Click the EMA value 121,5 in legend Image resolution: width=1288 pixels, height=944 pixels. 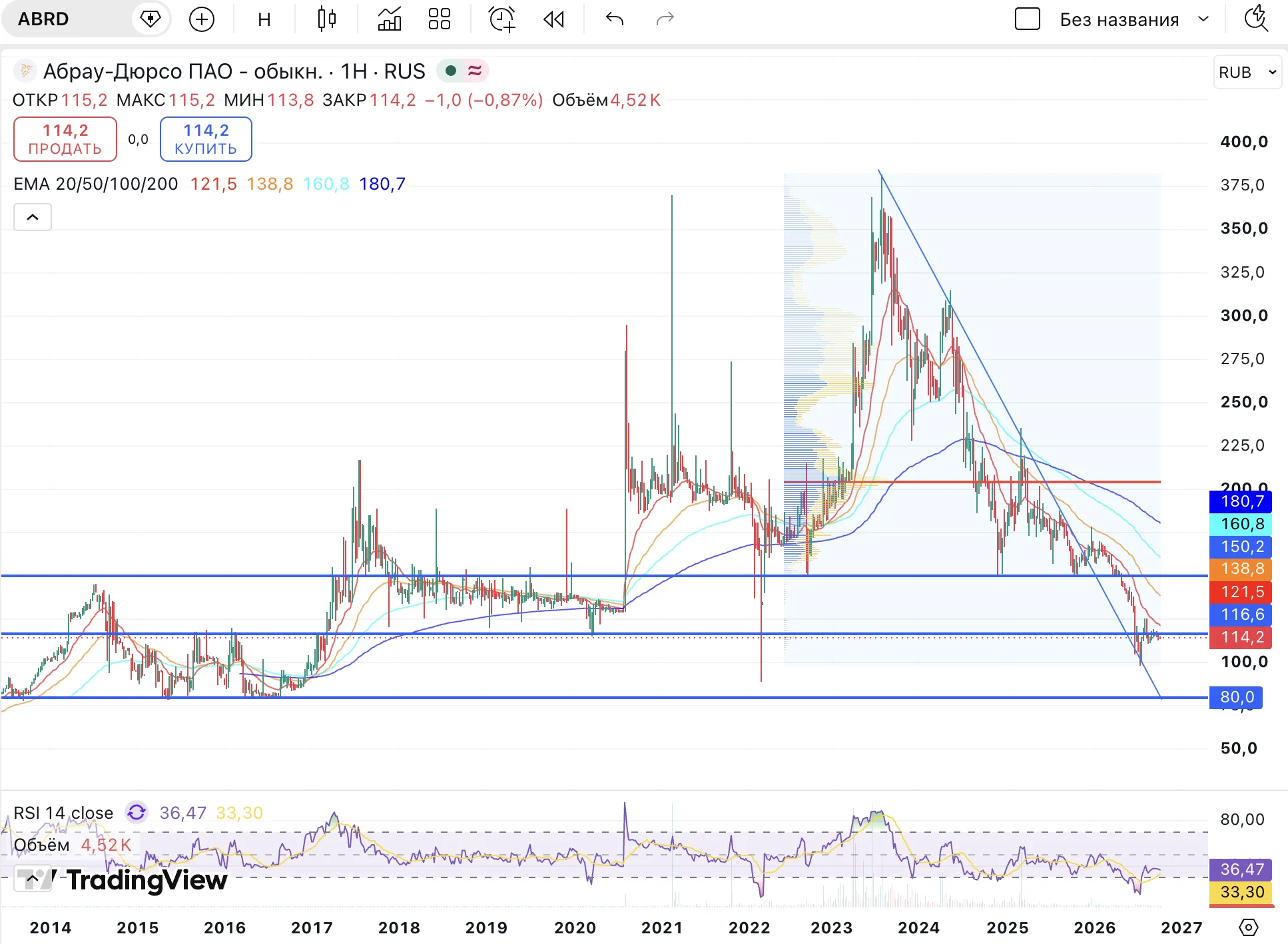(213, 184)
